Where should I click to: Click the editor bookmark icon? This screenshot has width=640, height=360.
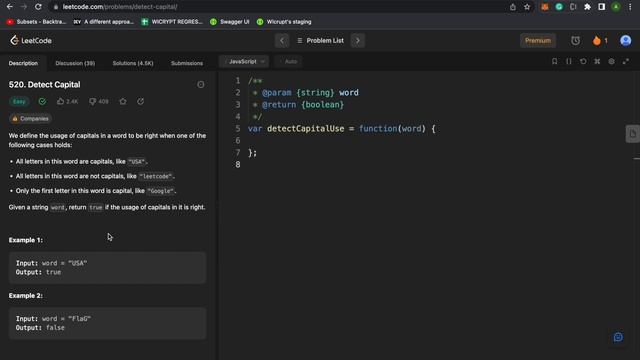click(x=554, y=61)
